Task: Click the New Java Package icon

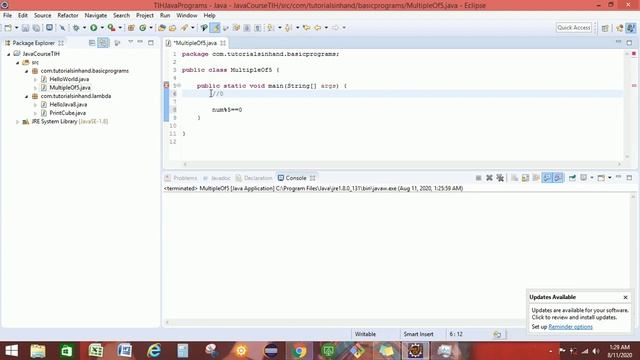Action: 131,28
